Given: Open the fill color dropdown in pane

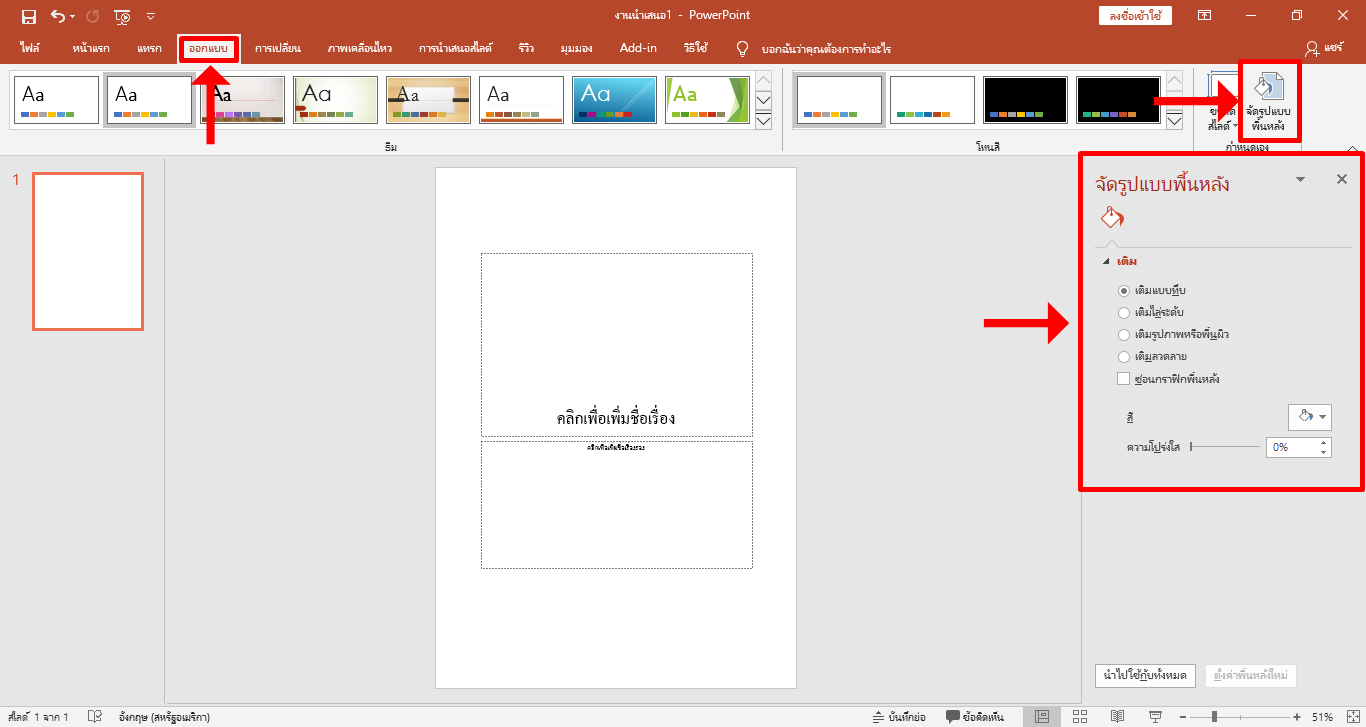Looking at the screenshot, I should 1309,417.
